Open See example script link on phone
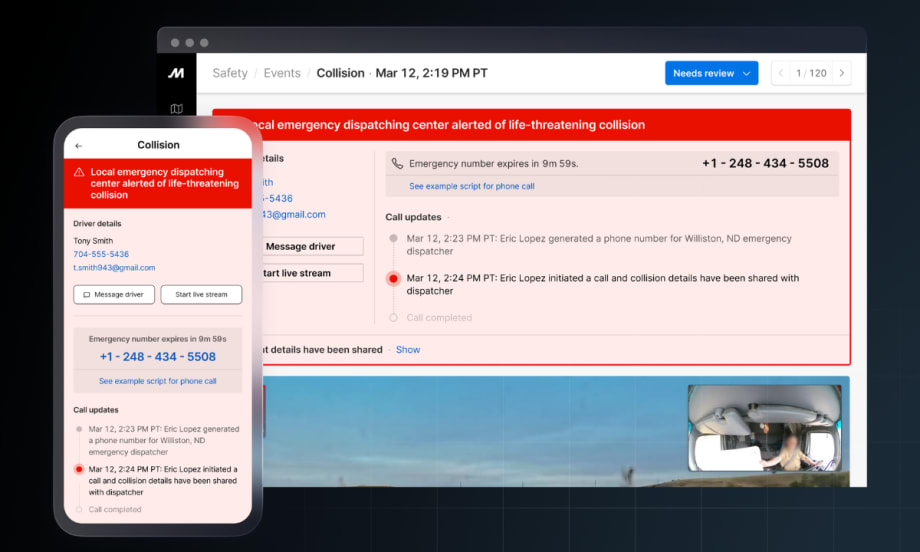The width and height of the screenshot is (920, 552). tap(157, 381)
